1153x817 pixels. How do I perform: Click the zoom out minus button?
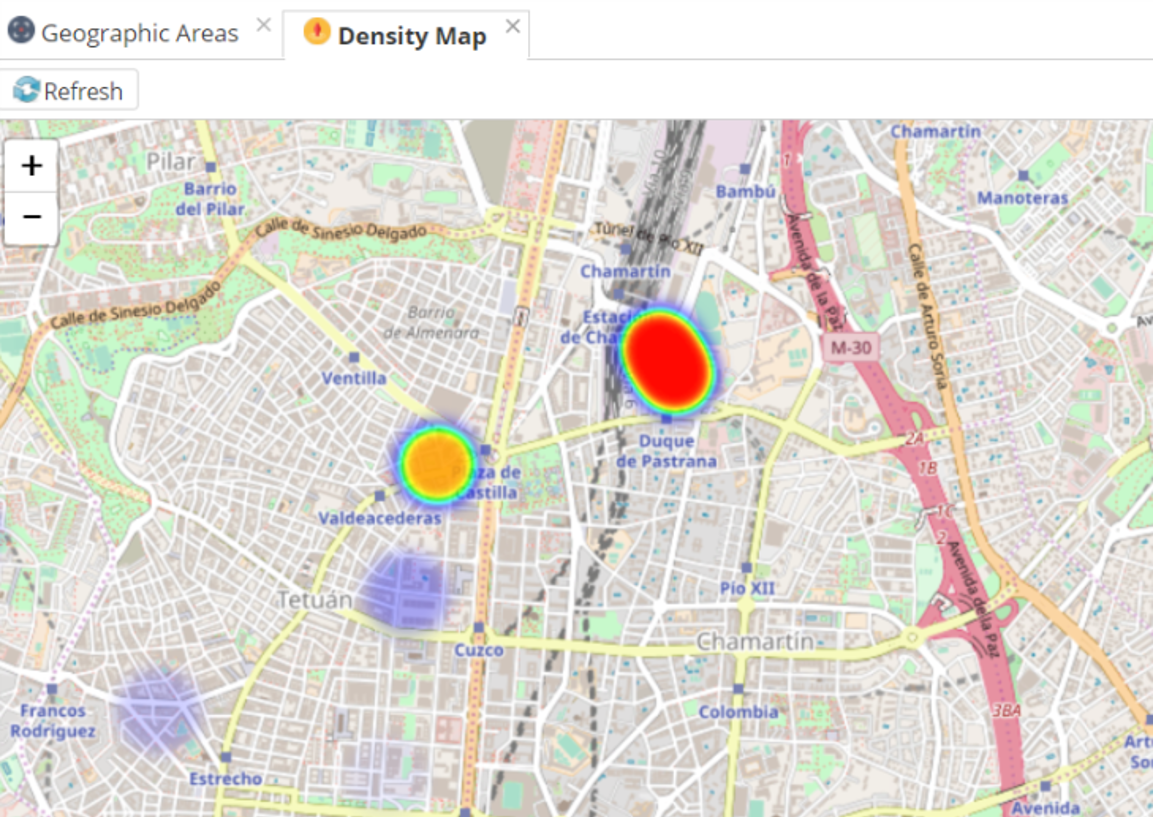click(x=31, y=217)
